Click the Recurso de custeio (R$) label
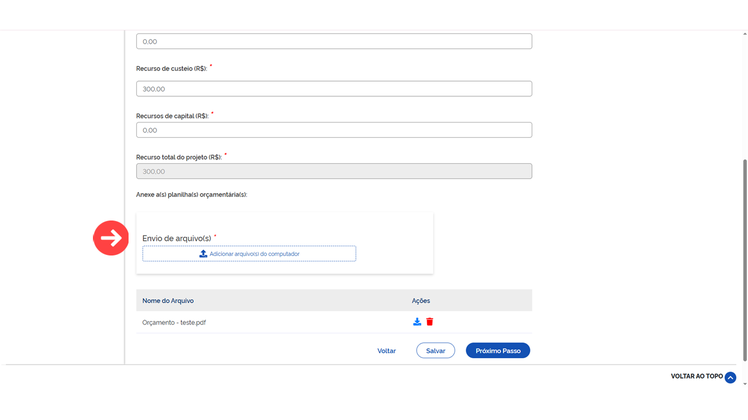The width and height of the screenshot is (748, 420). (172, 69)
